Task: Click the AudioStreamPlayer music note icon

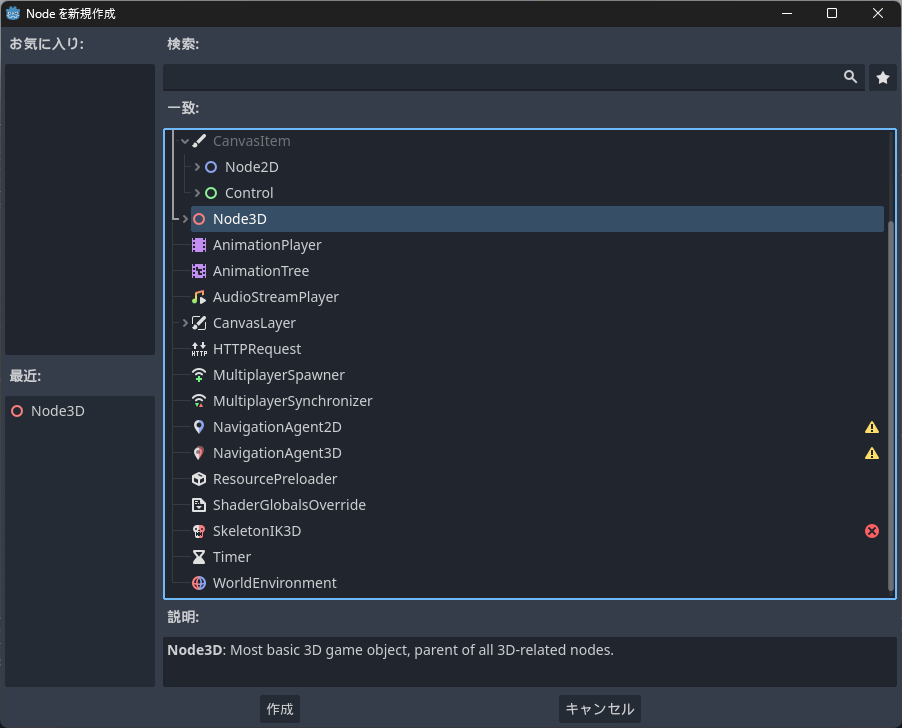Action: tap(199, 297)
